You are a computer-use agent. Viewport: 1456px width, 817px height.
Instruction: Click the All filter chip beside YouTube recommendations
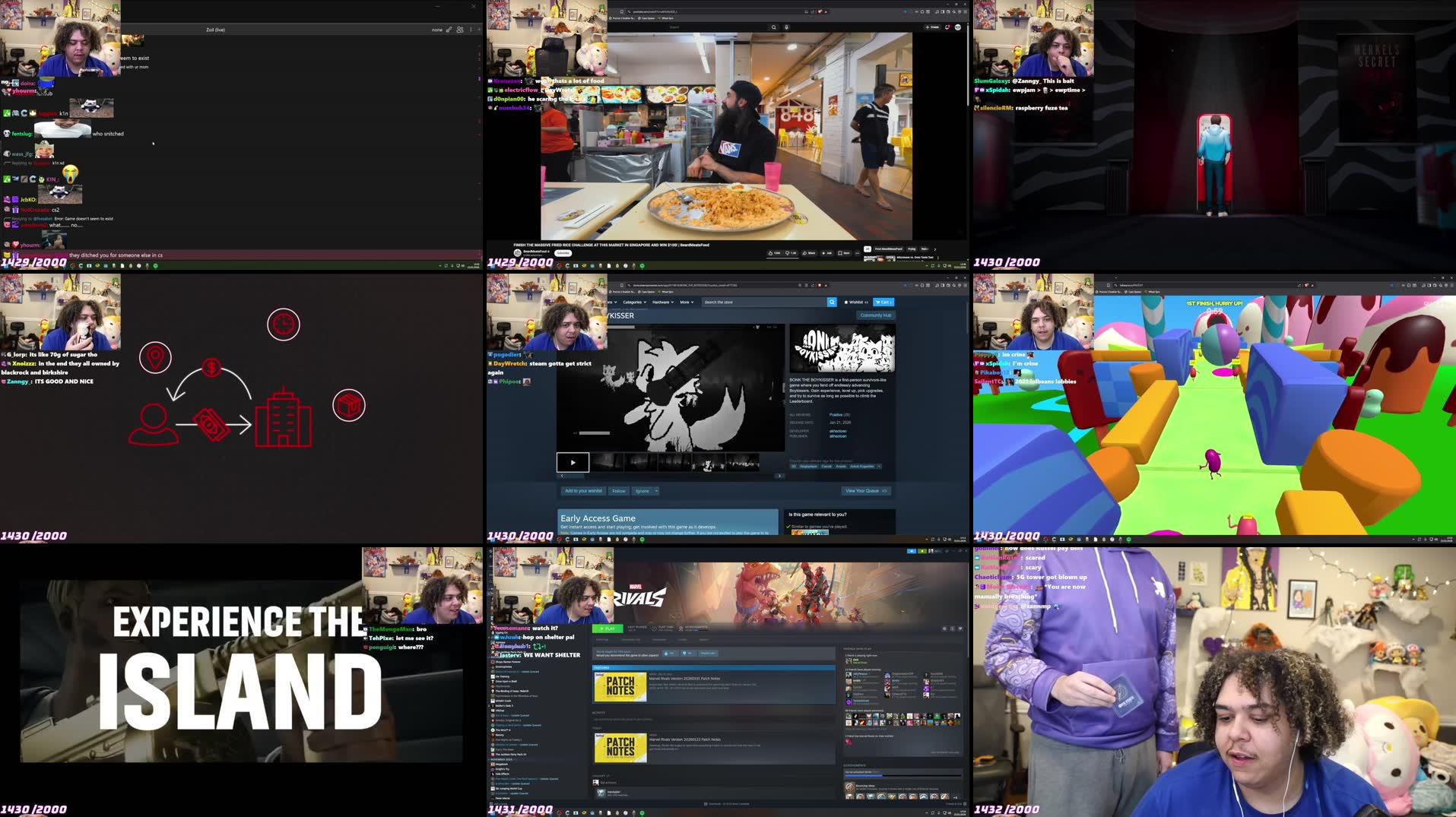[x=868, y=249]
